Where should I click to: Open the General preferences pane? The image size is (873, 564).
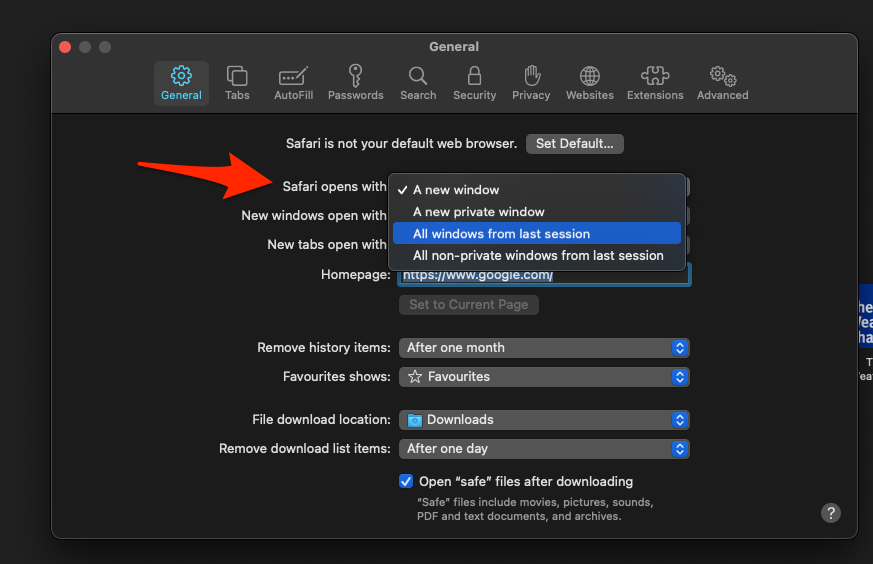[x=181, y=83]
